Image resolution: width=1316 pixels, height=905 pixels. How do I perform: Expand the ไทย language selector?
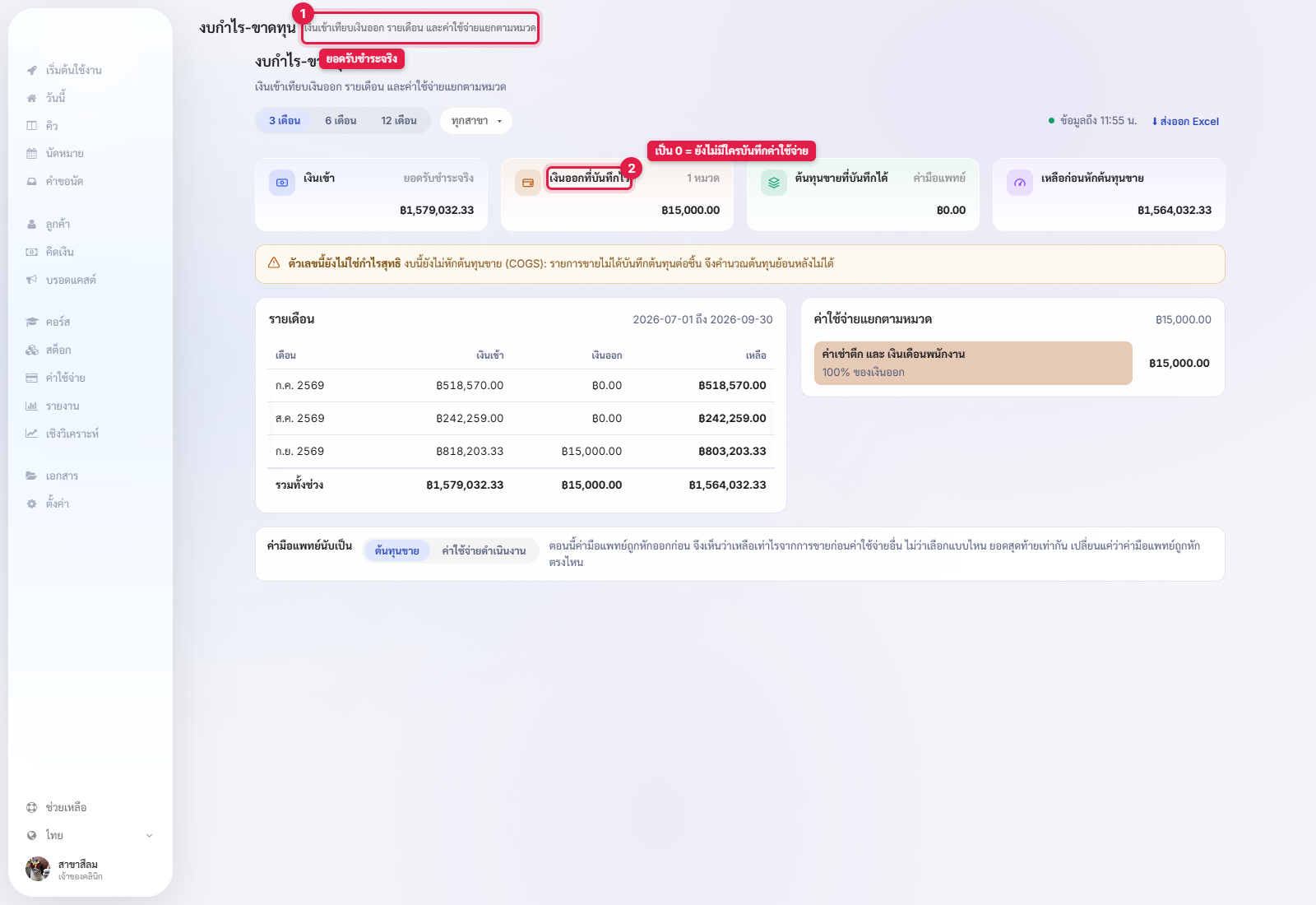[90, 836]
